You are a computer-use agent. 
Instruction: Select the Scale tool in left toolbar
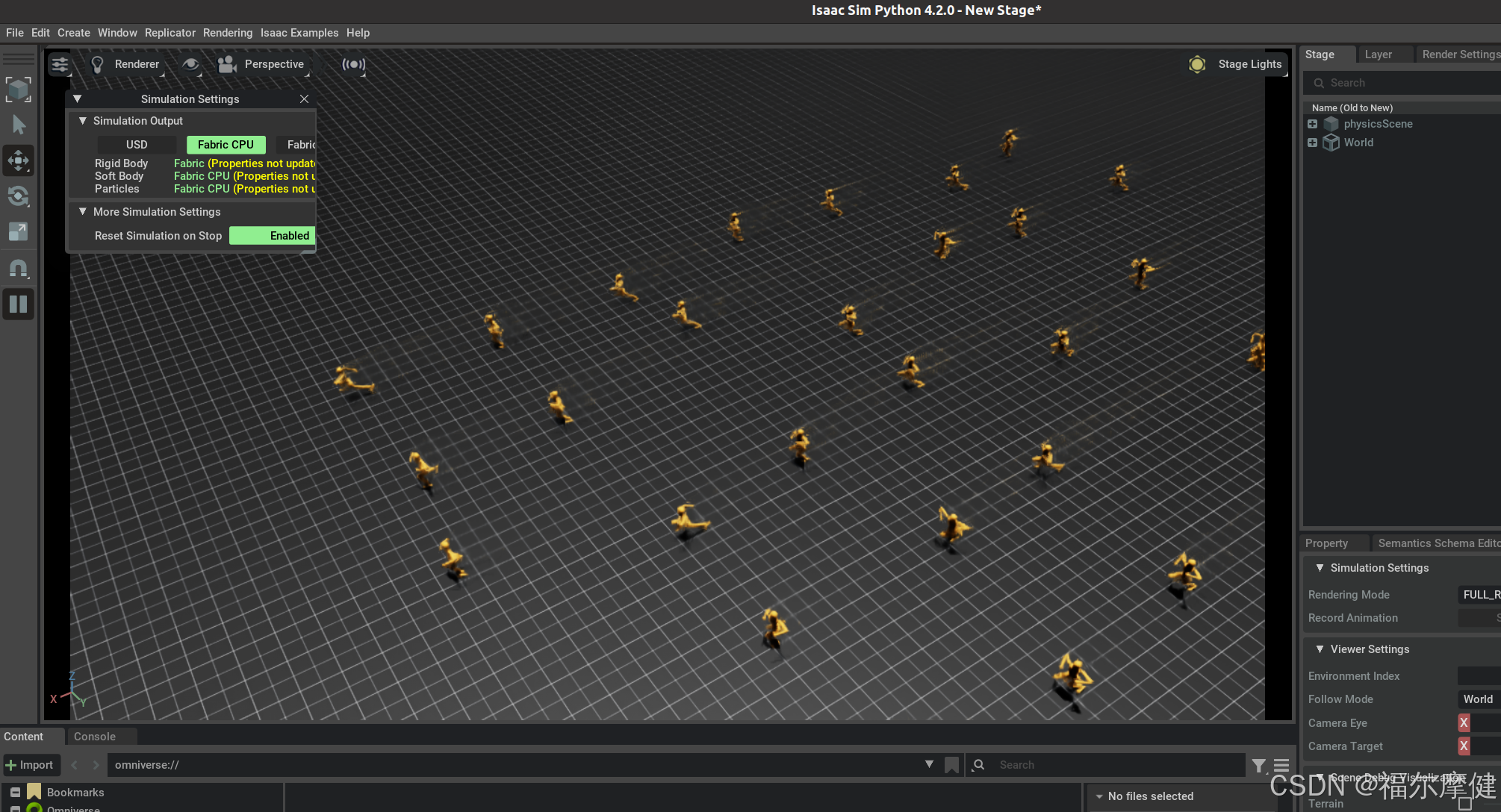18,232
